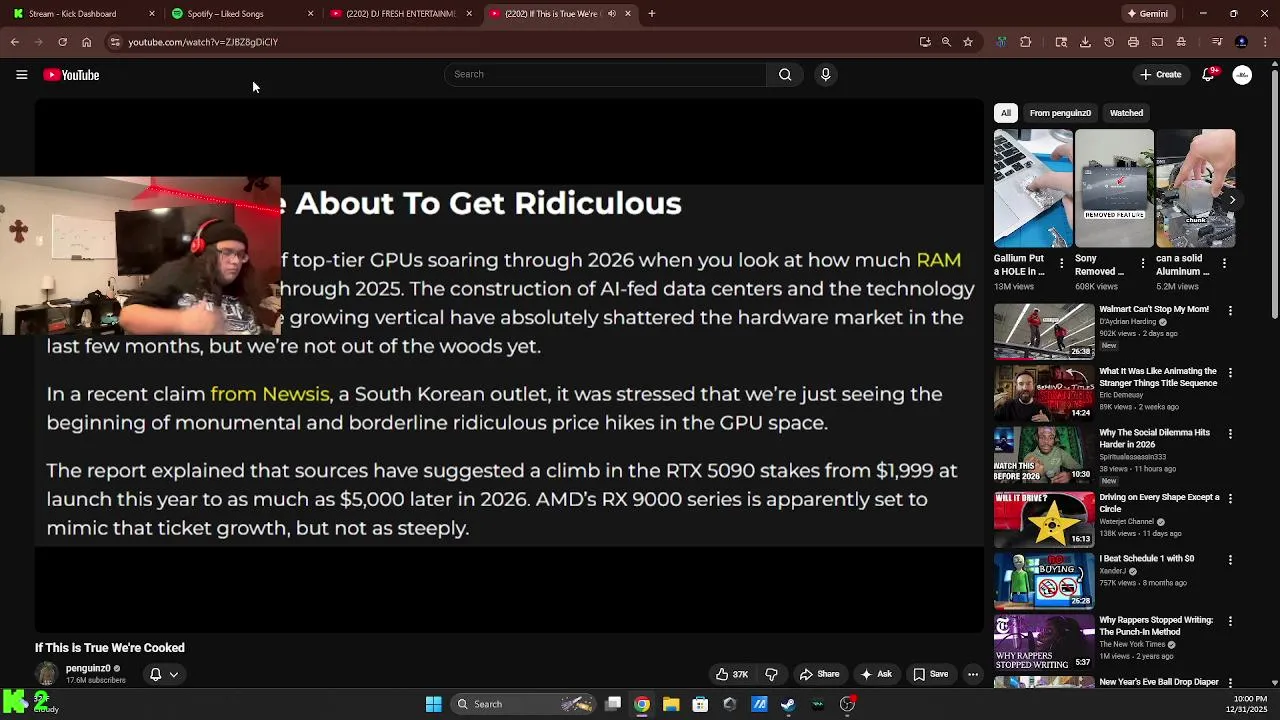Open File Explorer from taskbar
The image size is (1280, 720).
coord(671,704)
